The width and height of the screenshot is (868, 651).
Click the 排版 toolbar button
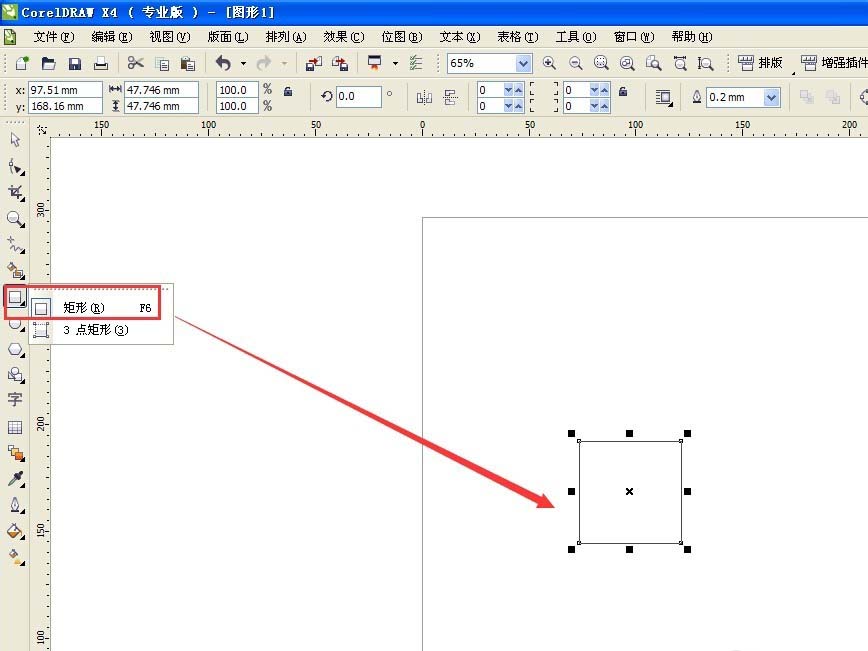pos(763,62)
